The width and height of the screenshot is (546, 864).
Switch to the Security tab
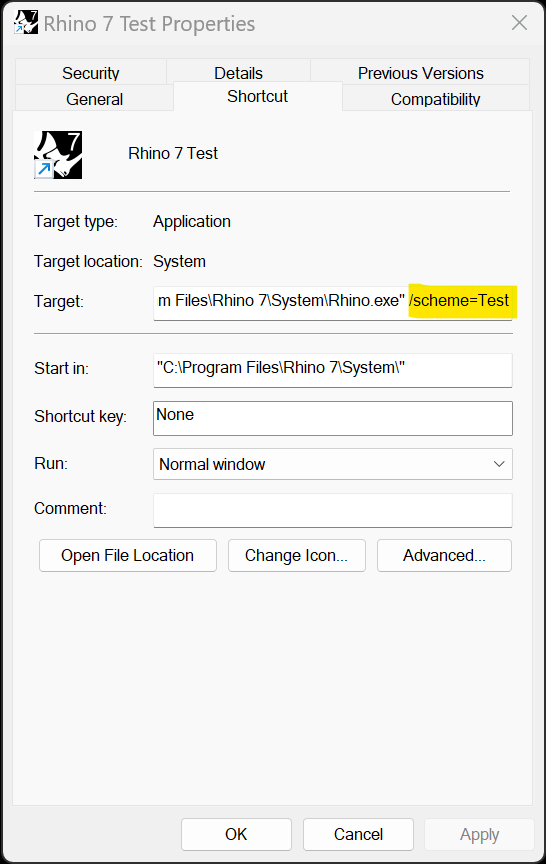[x=91, y=72]
